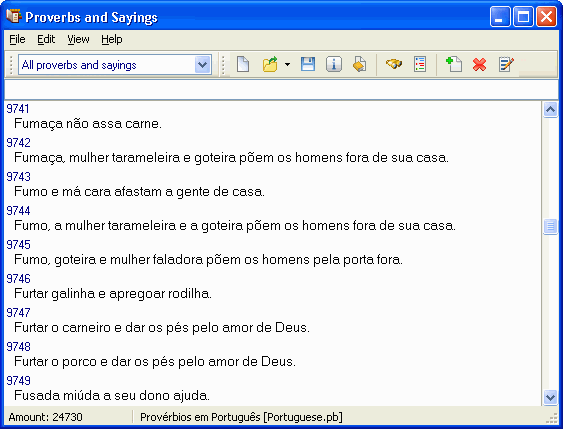Select 'Fumo, goteira e mulher faladora' proverb
563x429 pixels.
[208, 260]
